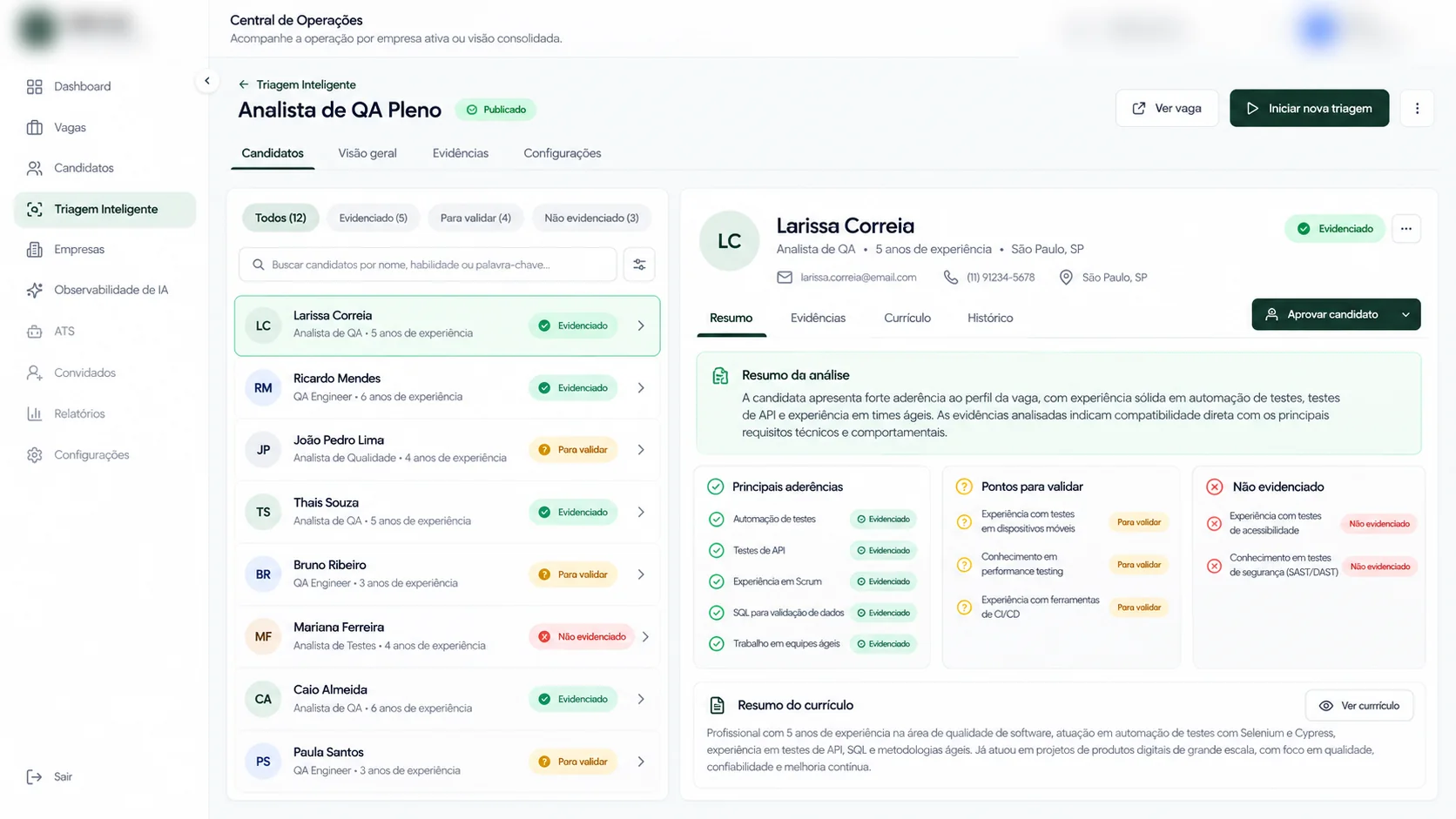Click Automação de testes Evidenciado badge
Image resolution: width=1456 pixels, height=819 pixels.
click(883, 519)
